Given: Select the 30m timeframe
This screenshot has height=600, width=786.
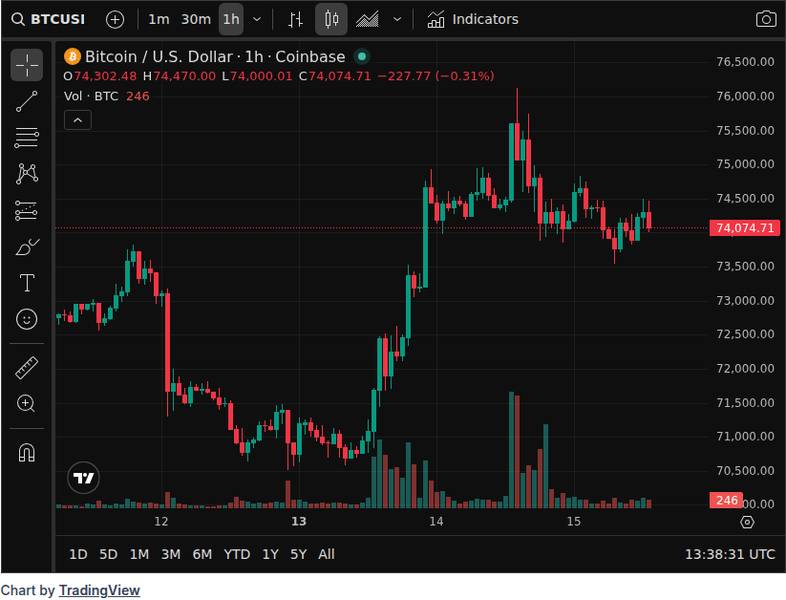Looking at the screenshot, I should 195,20.
